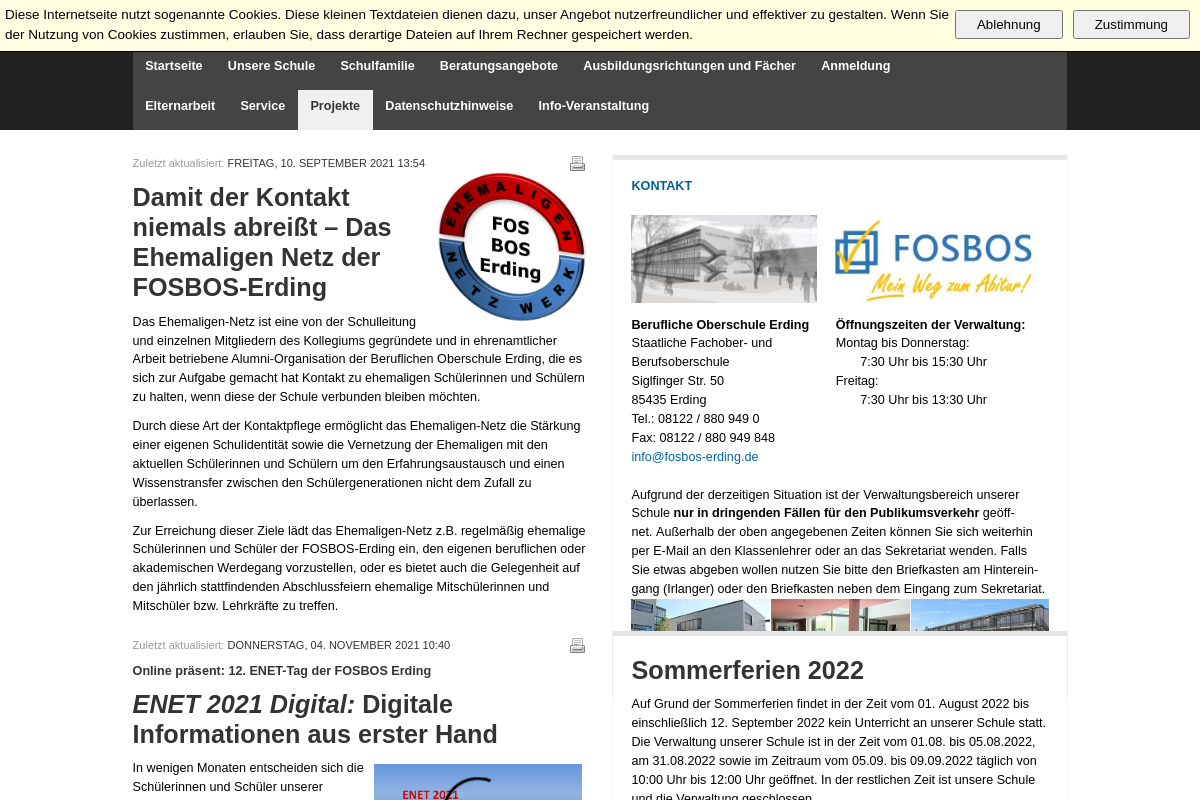Click street address Siglfinger Str. 50
This screenshot has height=800, width=1200.
point(678,381)
